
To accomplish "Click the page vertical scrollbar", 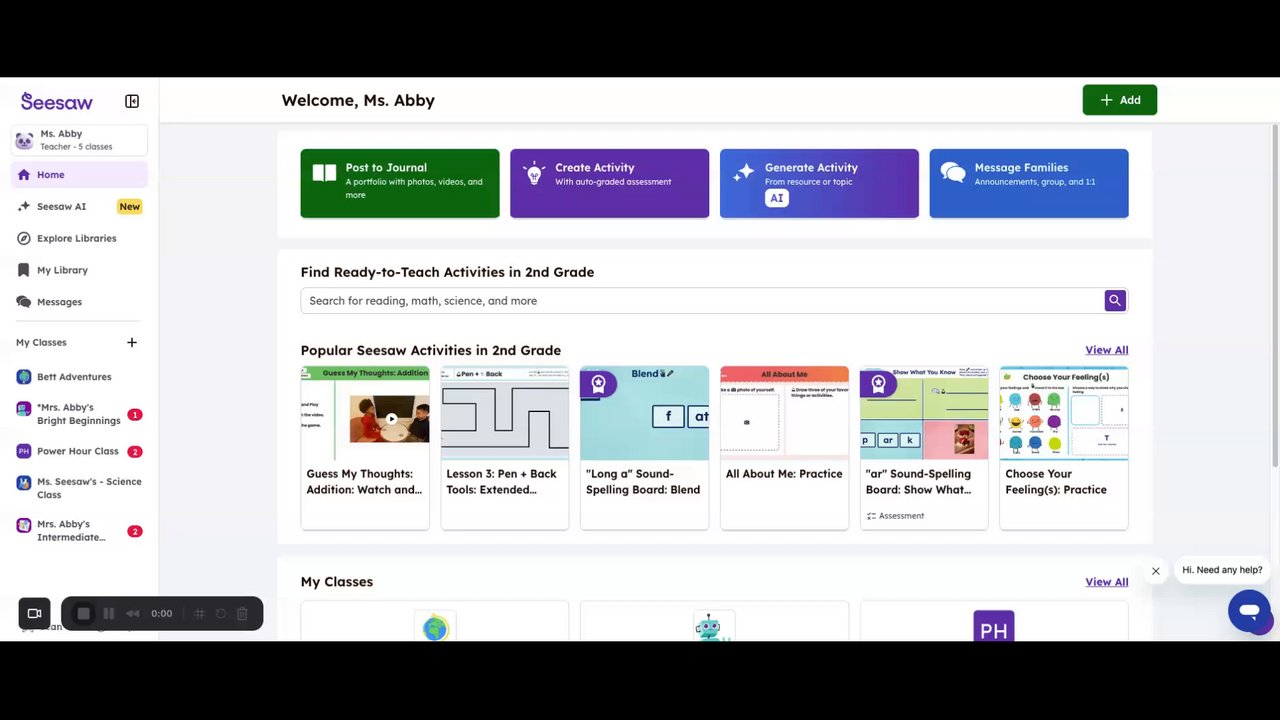I will coord(1275,295).
